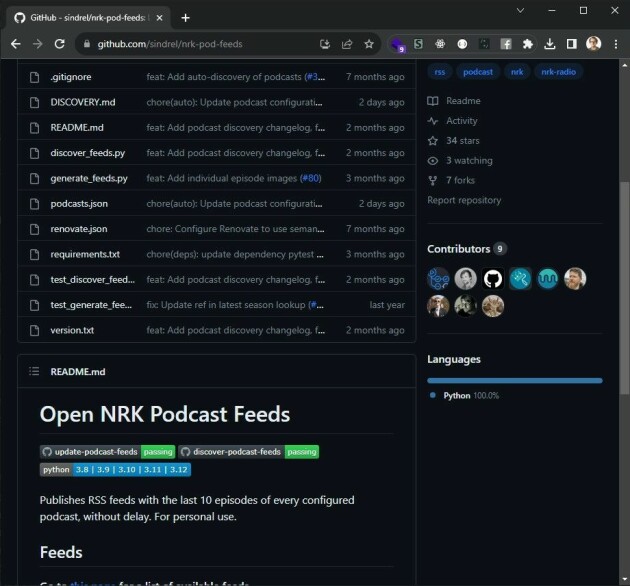The width and height of the screenshot is (630, 586).
Task: Open the test_discover_feed... file
Action: (92, 279)
